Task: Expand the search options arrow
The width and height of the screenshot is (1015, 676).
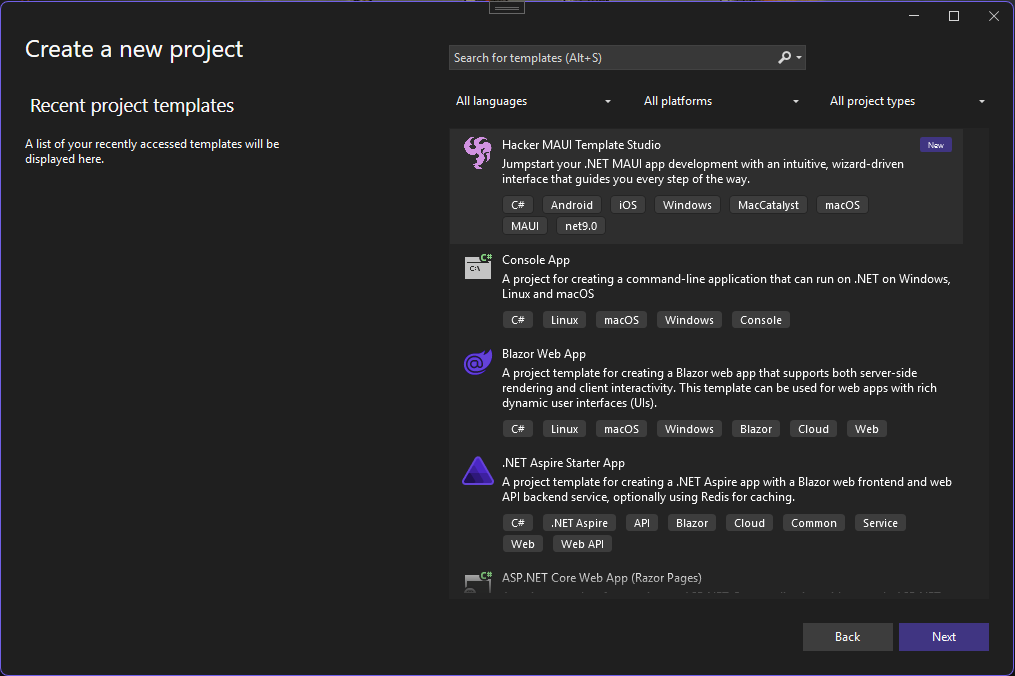Action: tap(799, 58)
